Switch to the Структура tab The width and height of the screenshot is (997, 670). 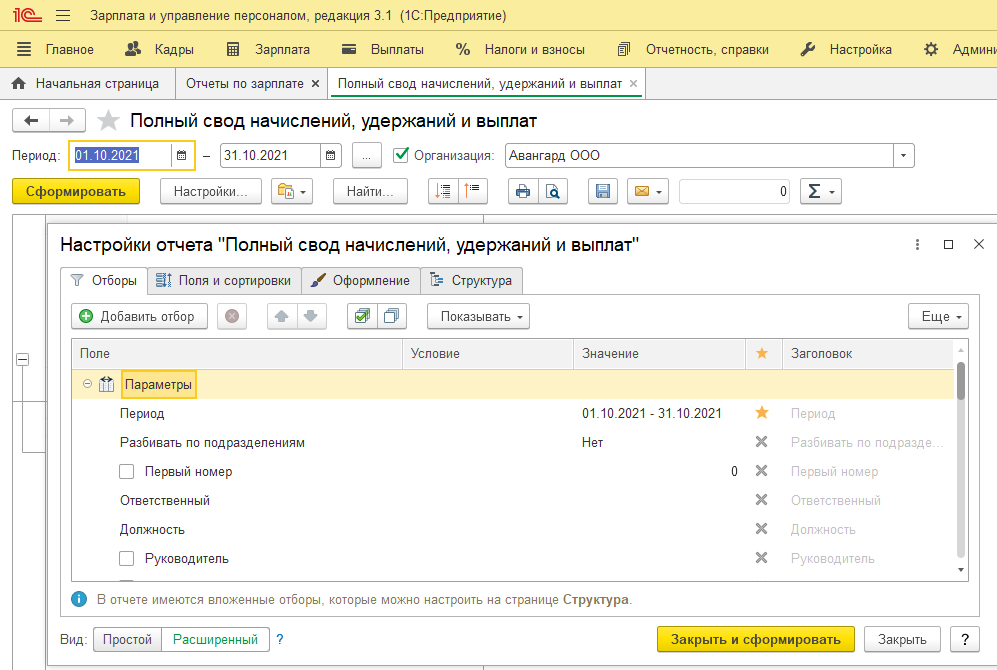pos(471,281)
